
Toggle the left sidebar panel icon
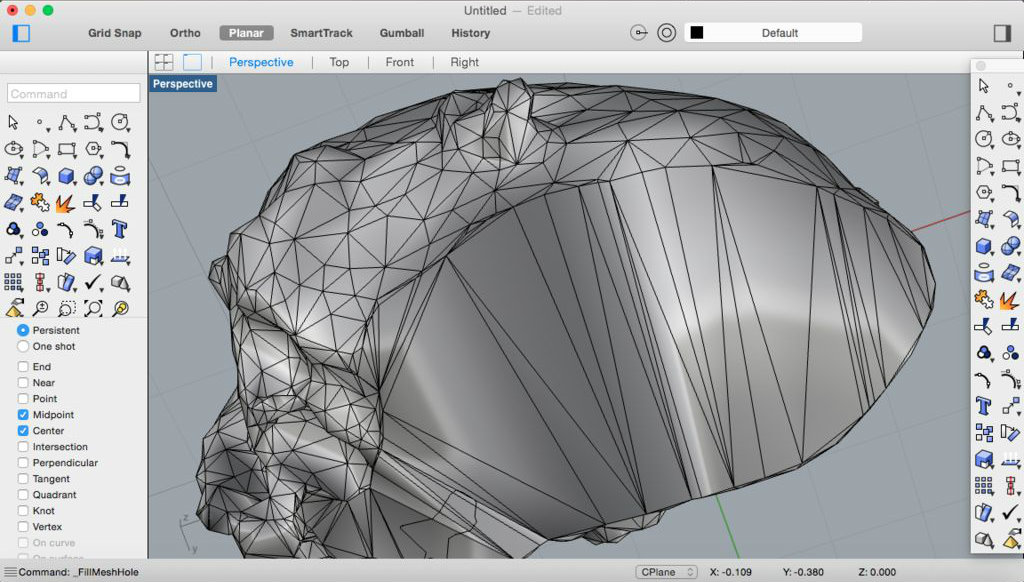[21, 33]
